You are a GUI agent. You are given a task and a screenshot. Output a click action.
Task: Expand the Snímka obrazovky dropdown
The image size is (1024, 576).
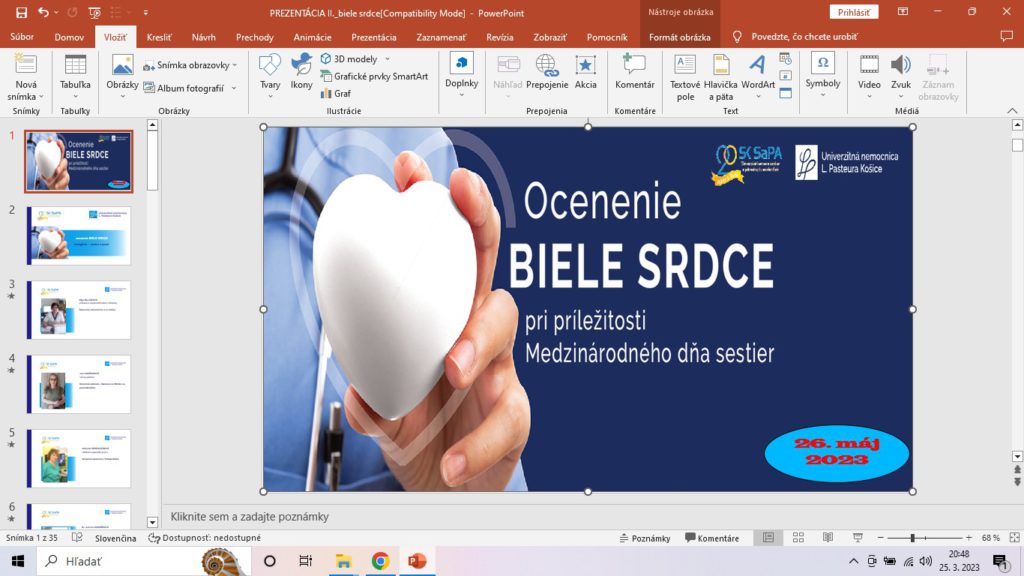click(234, 65)
